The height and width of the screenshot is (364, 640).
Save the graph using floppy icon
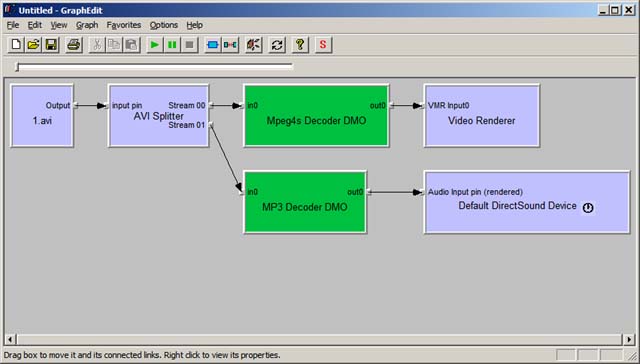51,44
